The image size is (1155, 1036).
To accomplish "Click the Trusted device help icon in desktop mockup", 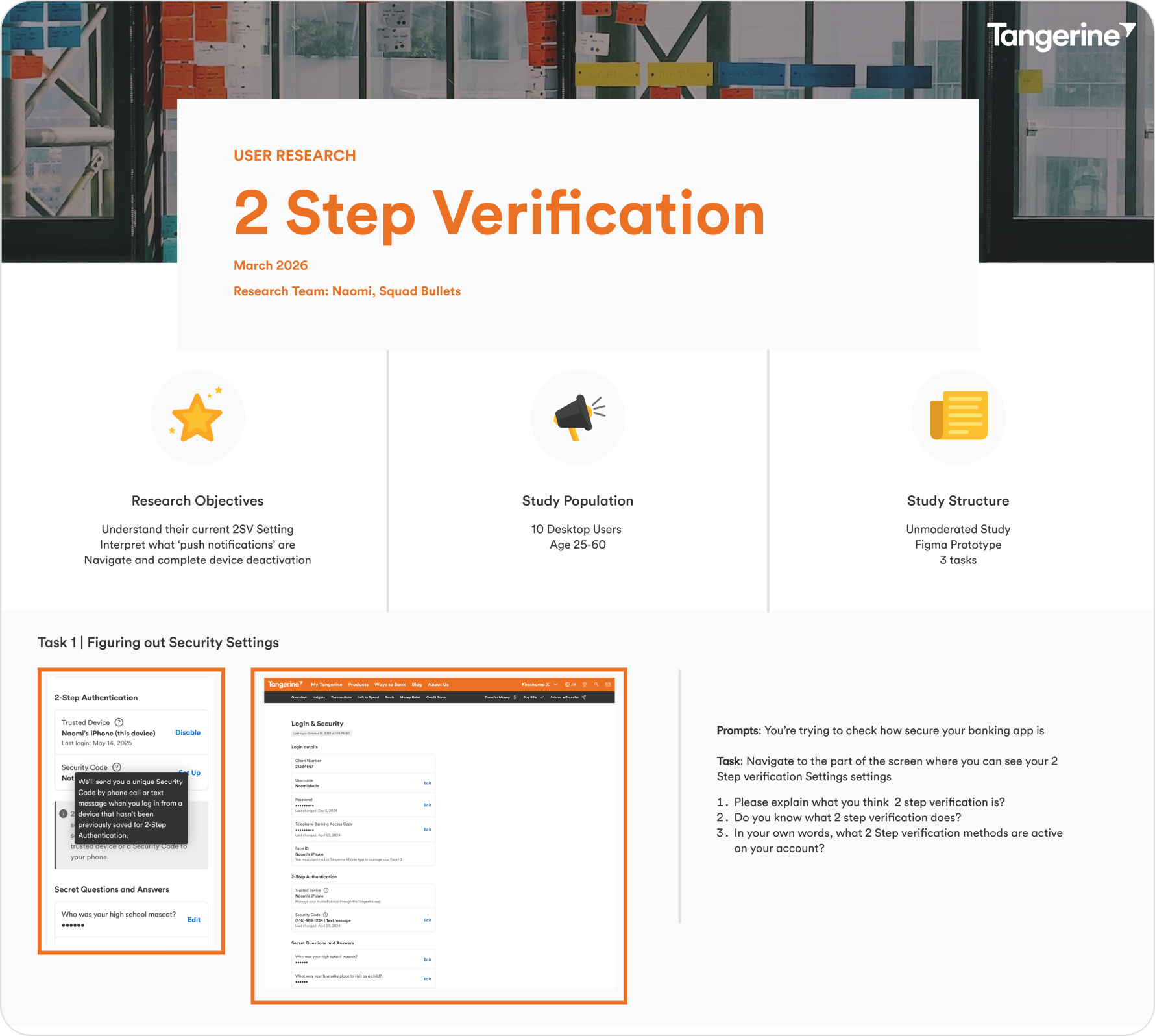I will click(x=326, y=891).
